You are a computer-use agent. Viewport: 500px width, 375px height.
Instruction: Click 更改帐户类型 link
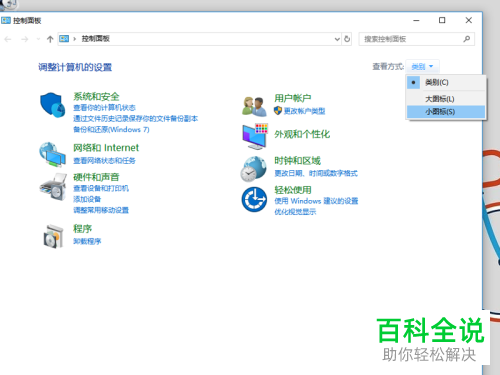click(x=304, y=111)
